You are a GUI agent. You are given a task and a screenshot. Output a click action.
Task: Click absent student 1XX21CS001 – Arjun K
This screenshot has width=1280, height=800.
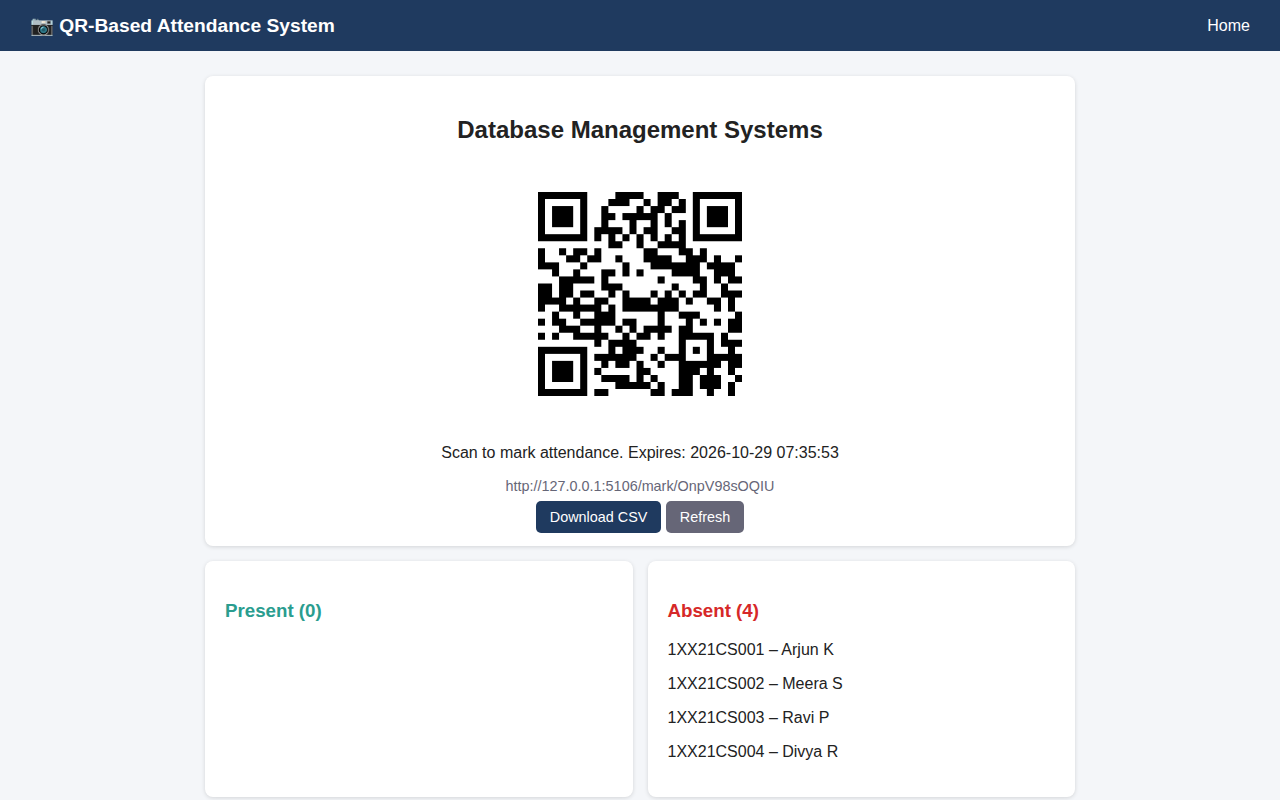(x=751, y=650)
